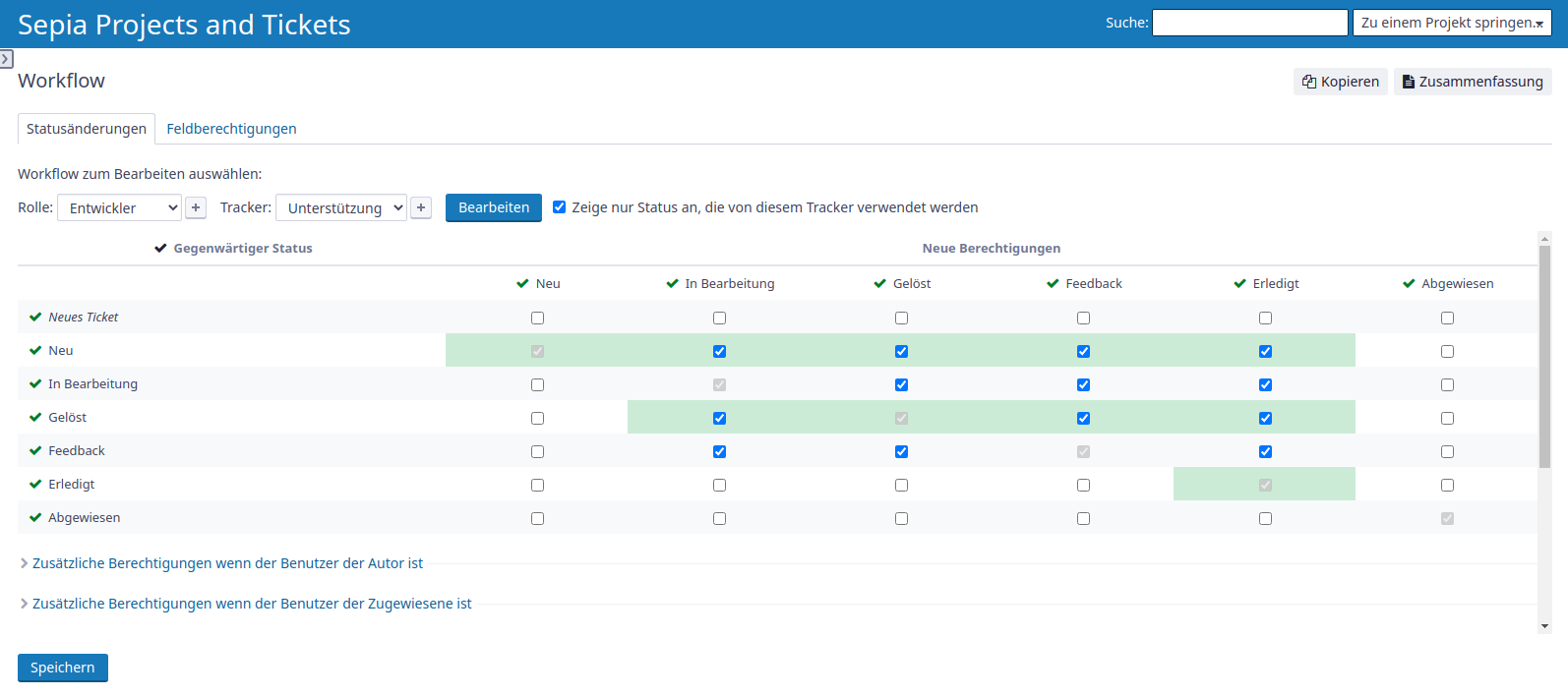Screen dimensions: 1568x697
Task: Expand the sidebar with the arrow icon
Action: tap(7, 59)
